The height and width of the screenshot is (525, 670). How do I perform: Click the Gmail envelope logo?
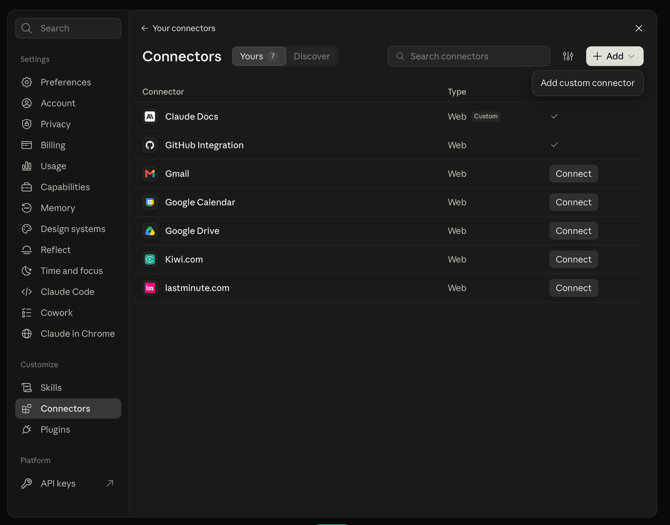click(x=150, y=173)
